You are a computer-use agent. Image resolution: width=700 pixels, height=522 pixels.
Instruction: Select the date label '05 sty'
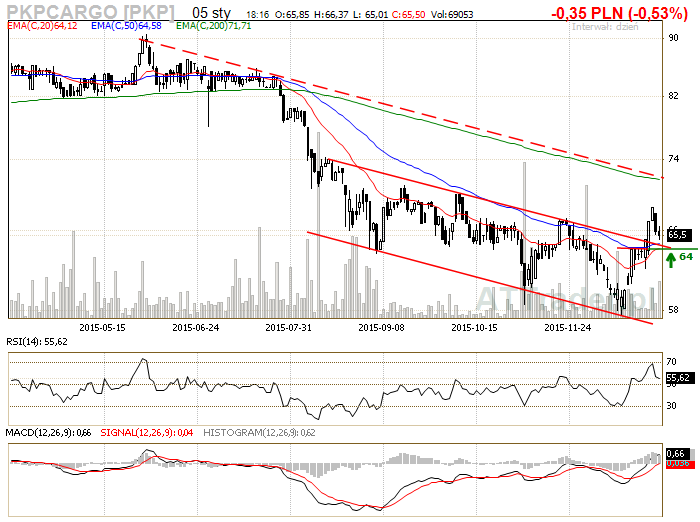coord(211,13)
